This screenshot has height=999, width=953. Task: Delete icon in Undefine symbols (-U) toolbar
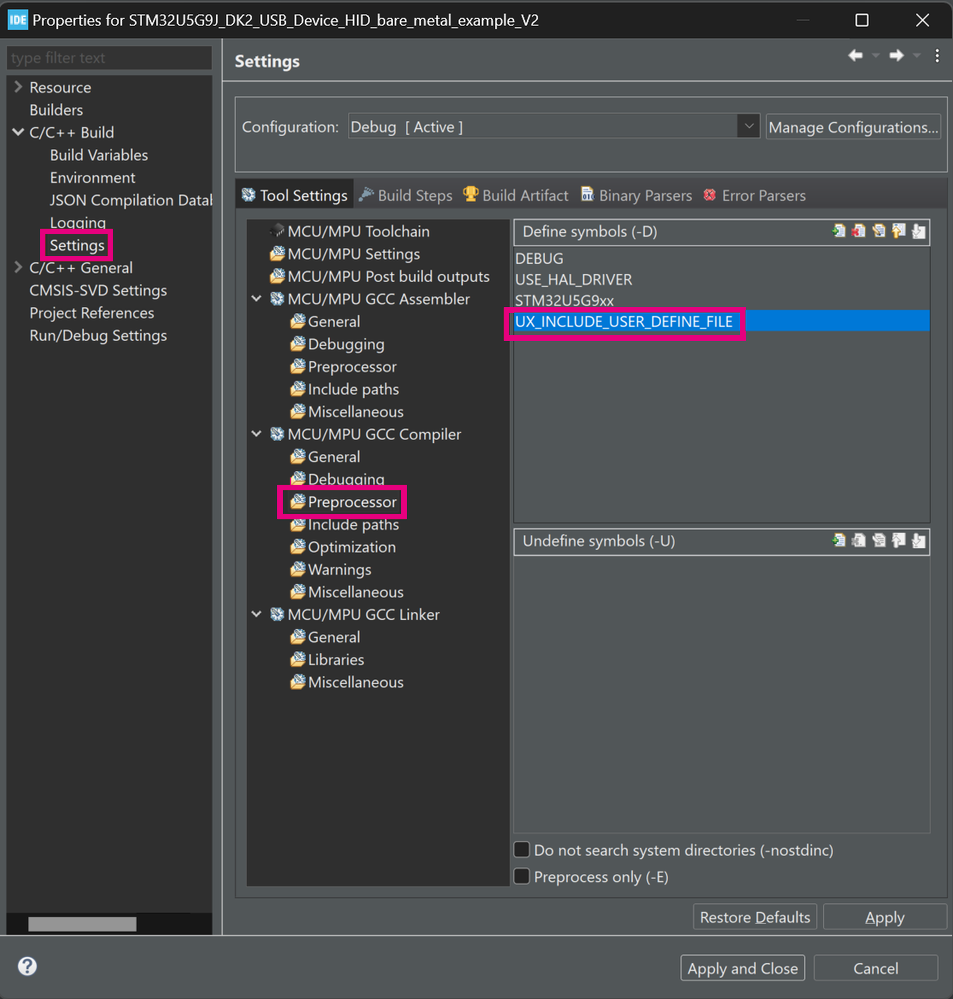tap(859, 541)
